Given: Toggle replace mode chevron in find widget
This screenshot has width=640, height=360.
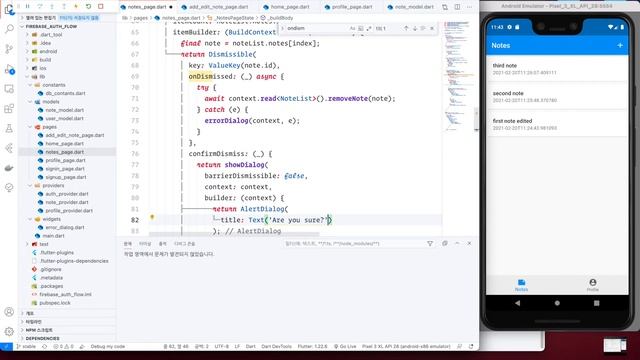Looking at the screenshot, I should pyautogui.click(x=282, y=28).
